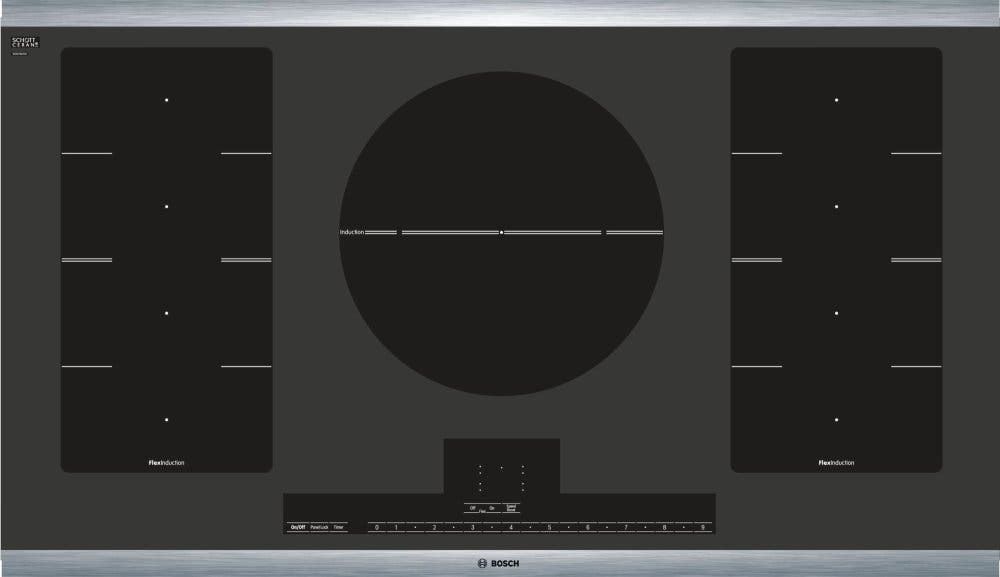Click the Bosch logo on trim
Screen dimensions: 1000x577
point(499,564)
